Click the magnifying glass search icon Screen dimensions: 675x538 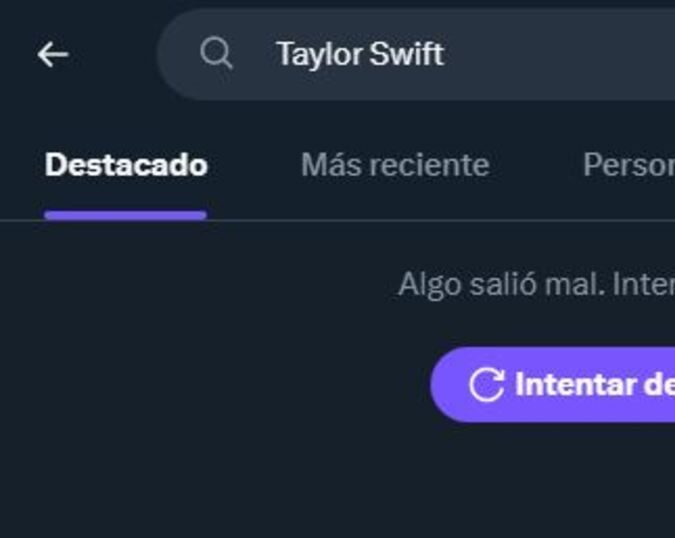point(216,53)
